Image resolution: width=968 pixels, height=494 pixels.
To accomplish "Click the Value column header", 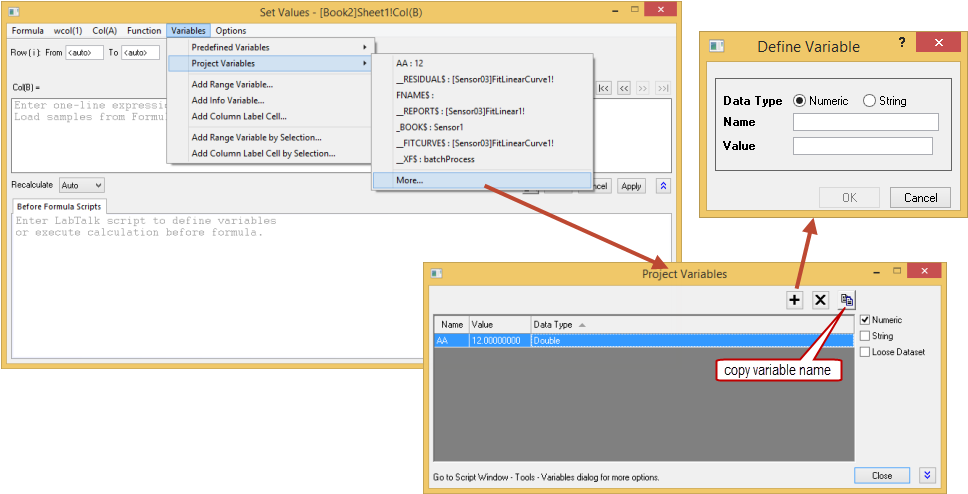I will pos(501,325).
